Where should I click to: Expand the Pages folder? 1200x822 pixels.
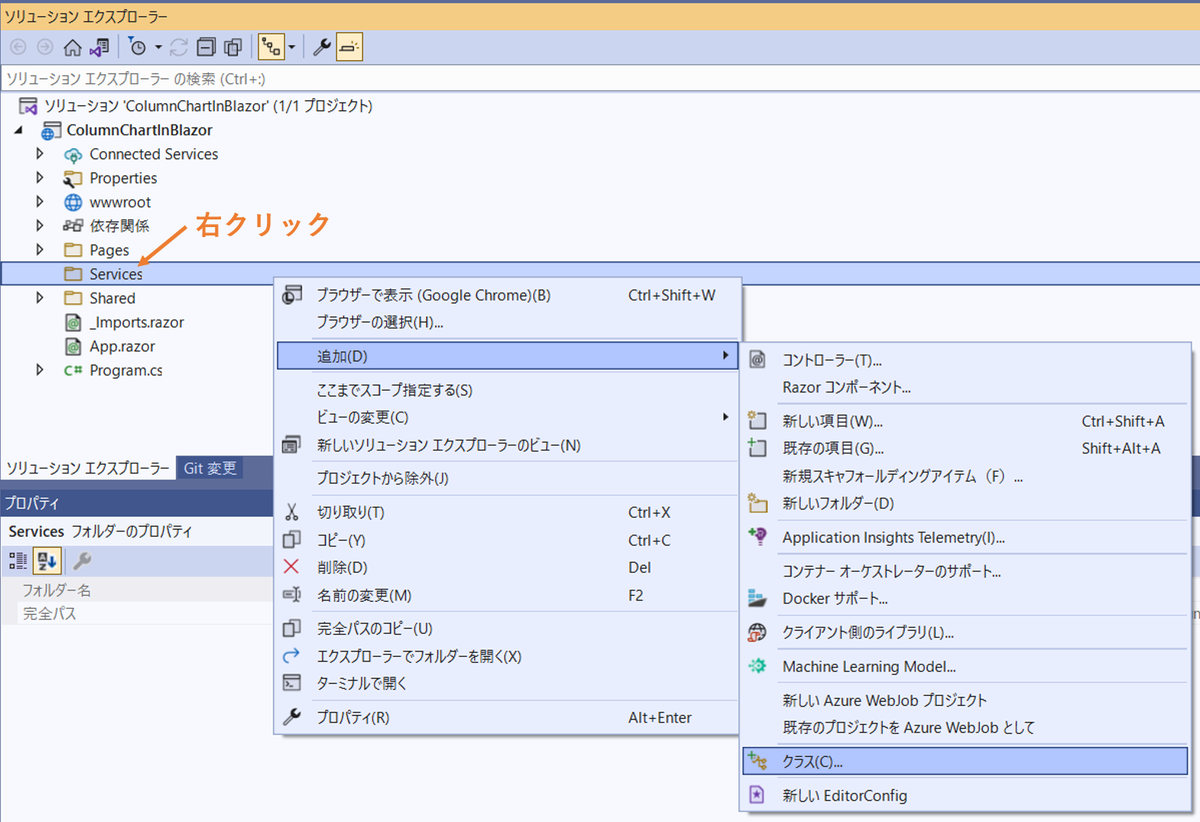pyautogui.click(x=40, y=250)
